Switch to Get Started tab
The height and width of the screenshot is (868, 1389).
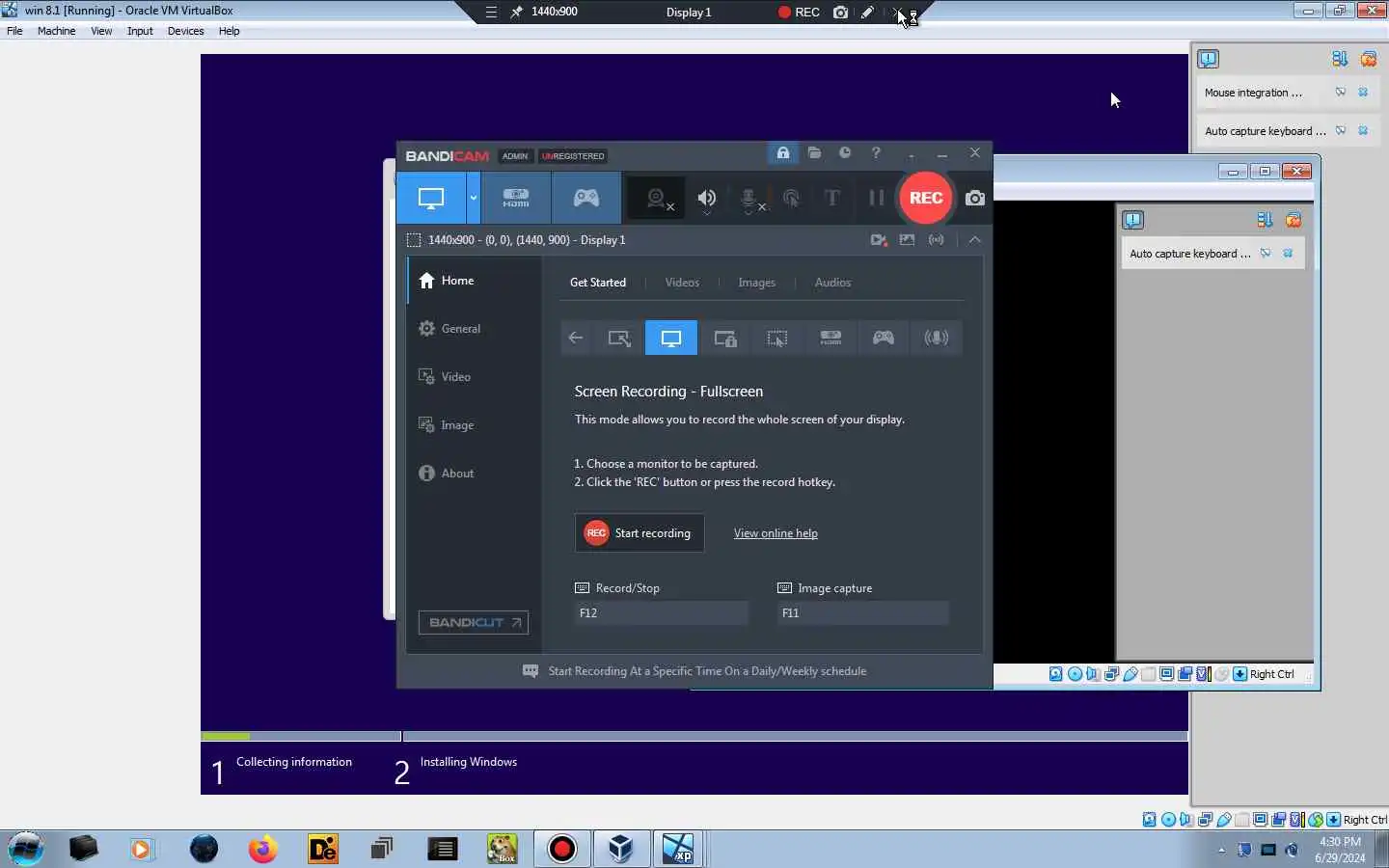click(598, 283)
